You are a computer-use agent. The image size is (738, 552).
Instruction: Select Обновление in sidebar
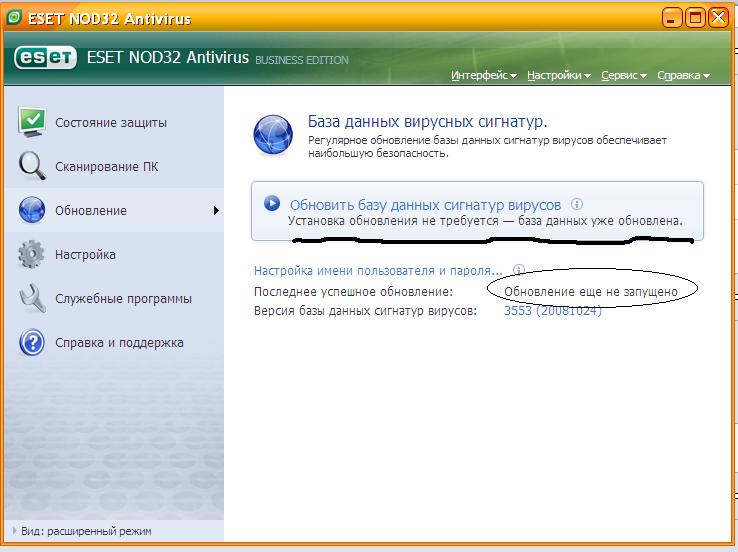114,210
